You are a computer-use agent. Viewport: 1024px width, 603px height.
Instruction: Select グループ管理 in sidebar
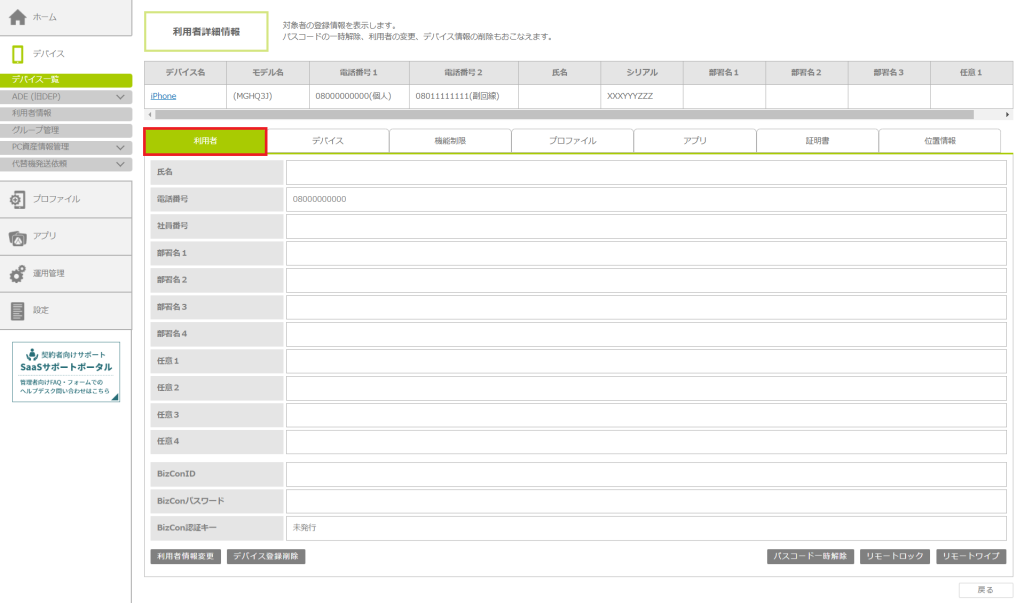(36, 130)
